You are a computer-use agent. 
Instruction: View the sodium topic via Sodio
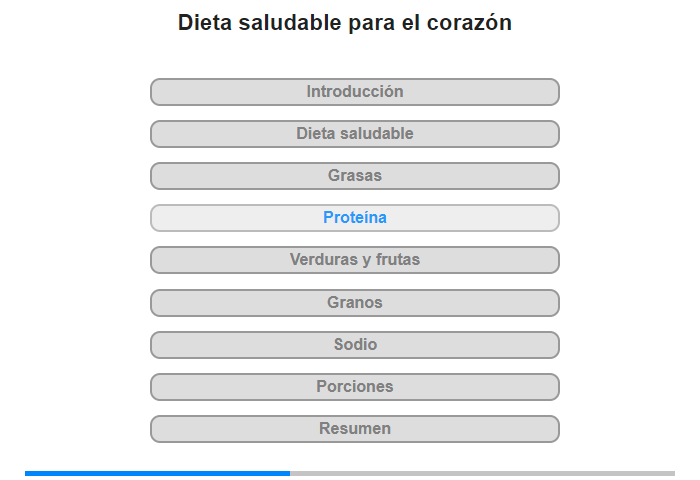[354, 345]
